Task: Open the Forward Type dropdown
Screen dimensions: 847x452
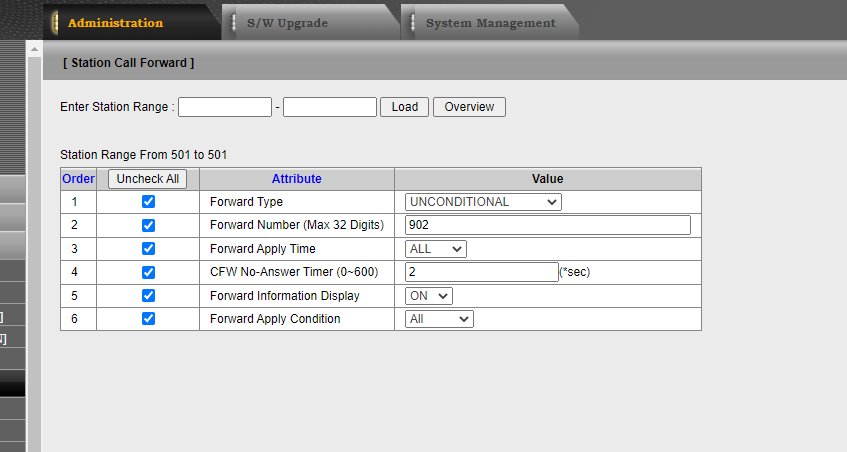Action: 483,202
